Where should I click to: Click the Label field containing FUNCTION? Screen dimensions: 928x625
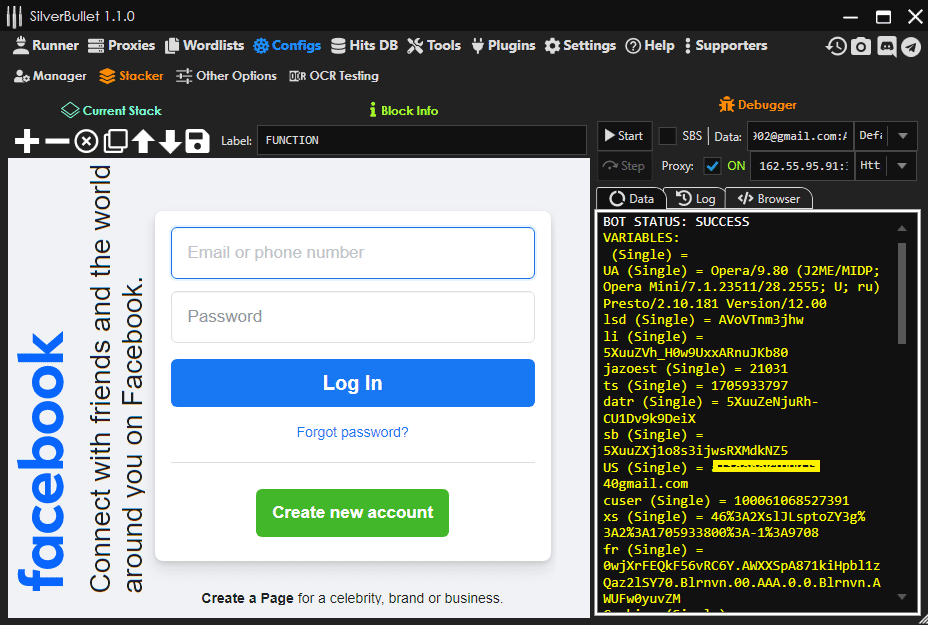pyautogui.click(x=422, y=140)
